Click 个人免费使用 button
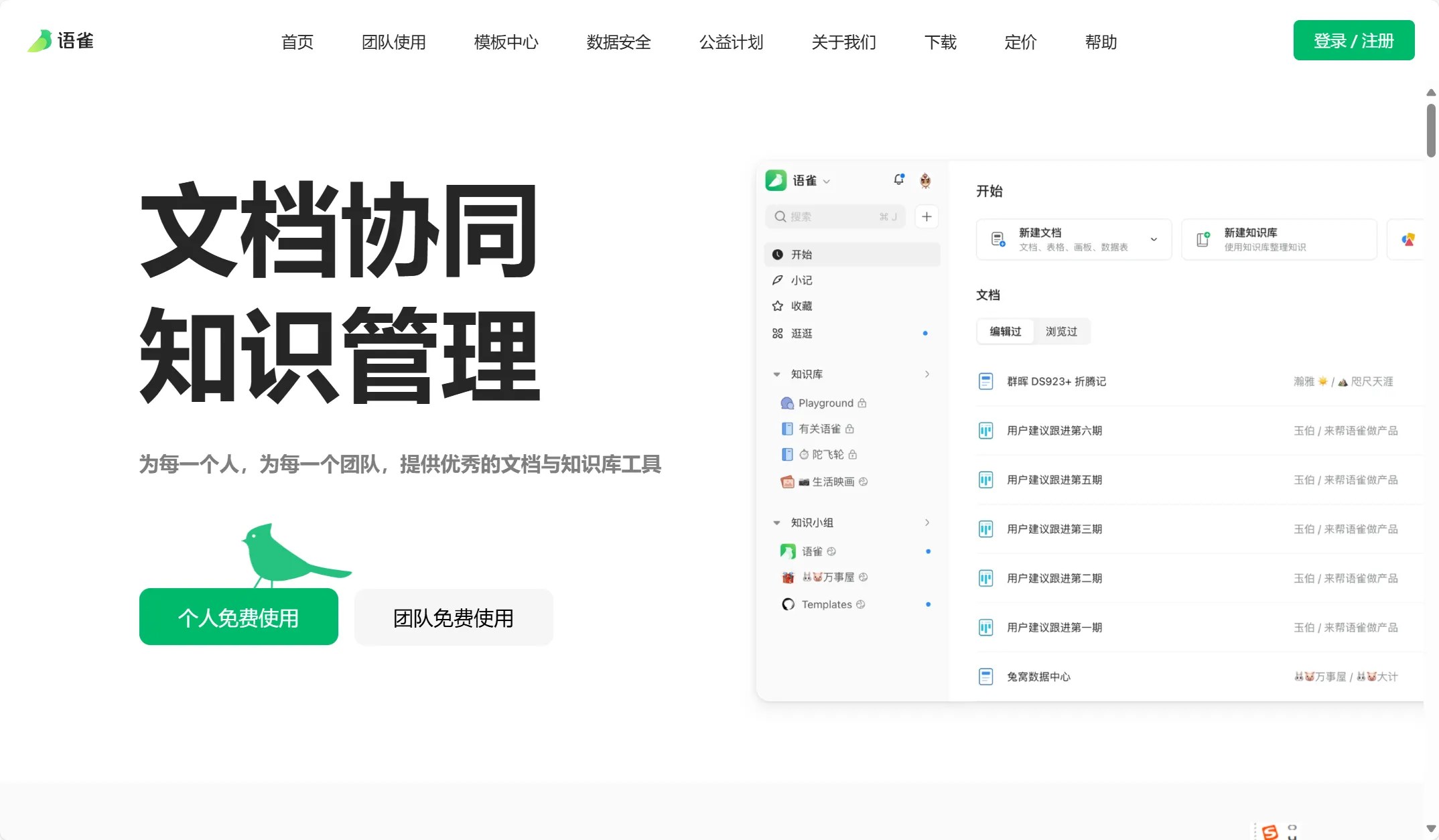The height and width of the screenshot is (840, 1439). 238,616
